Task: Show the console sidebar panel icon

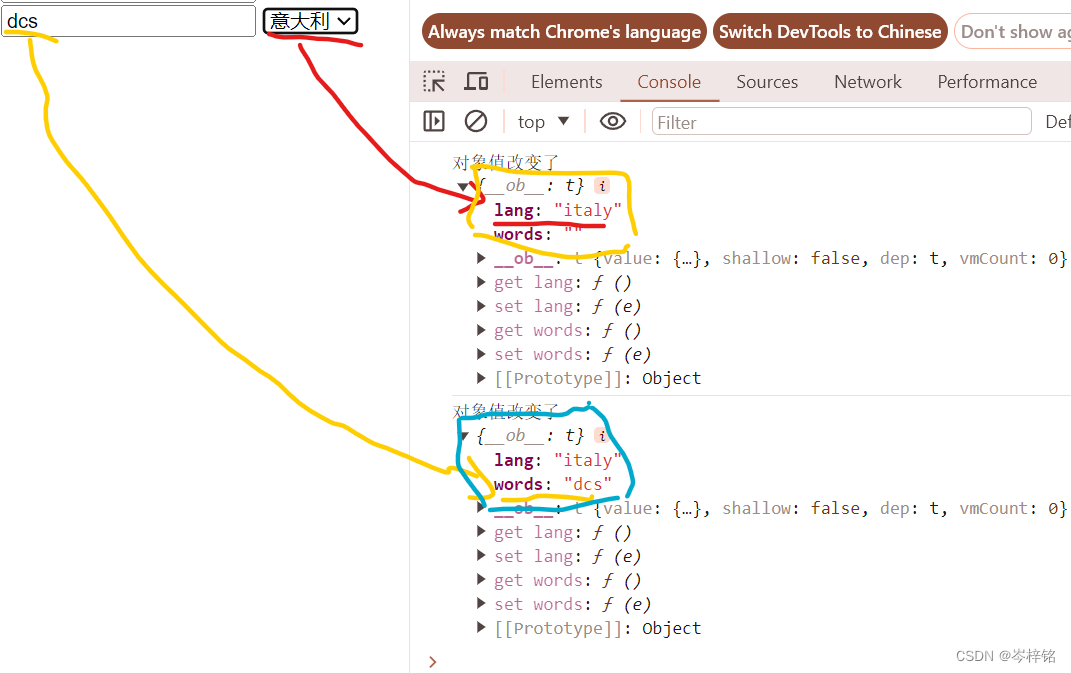Action: point(432,121)
